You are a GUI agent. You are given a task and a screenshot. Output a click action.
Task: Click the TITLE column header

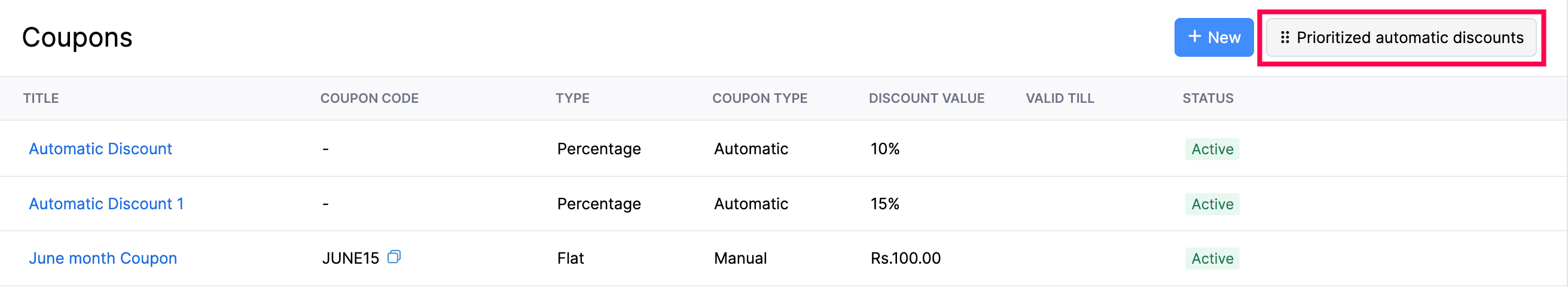(x=41, y=99)
